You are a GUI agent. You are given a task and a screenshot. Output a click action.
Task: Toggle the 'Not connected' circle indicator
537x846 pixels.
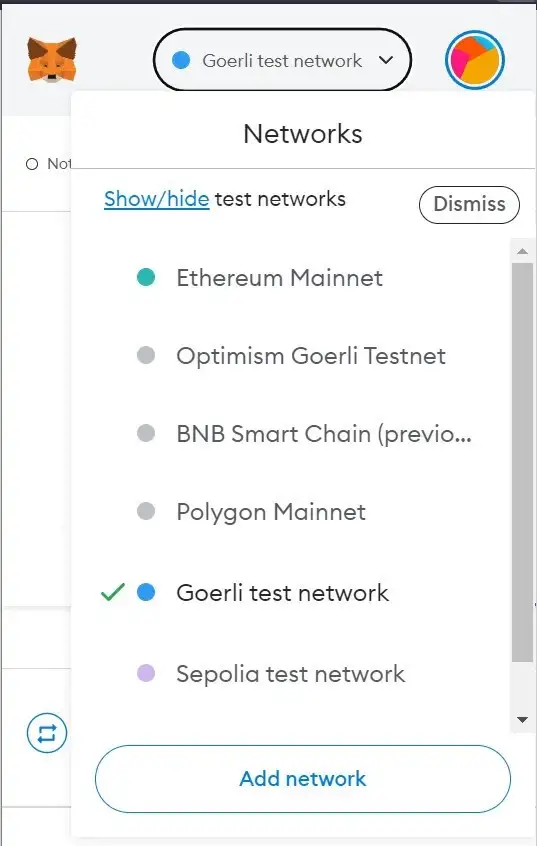(32, 164)
